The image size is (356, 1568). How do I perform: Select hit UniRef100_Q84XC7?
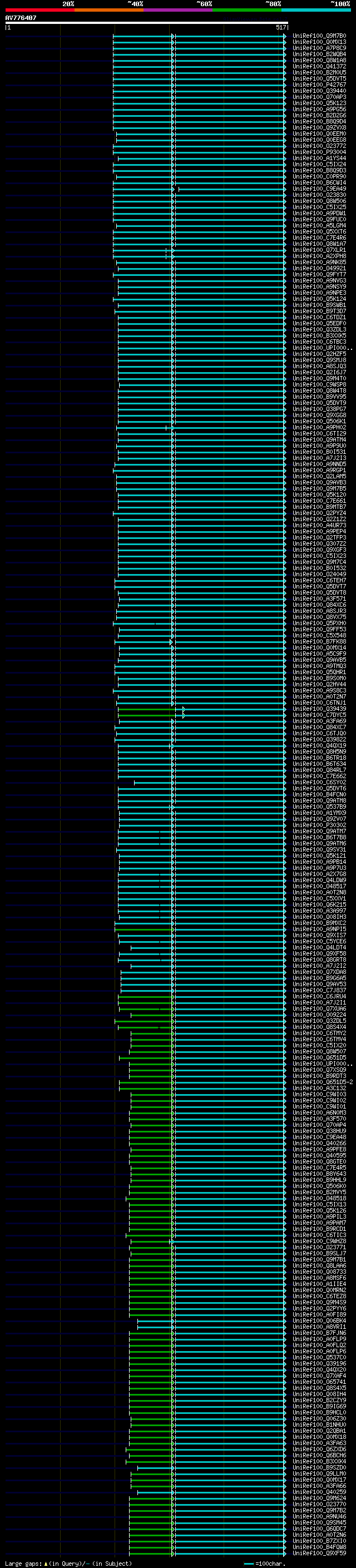(x=319, y=727)
